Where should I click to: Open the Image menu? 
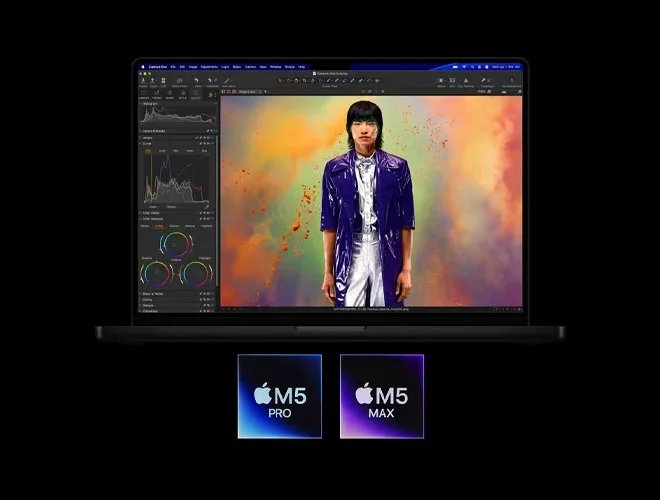click(x=193, y=67)
